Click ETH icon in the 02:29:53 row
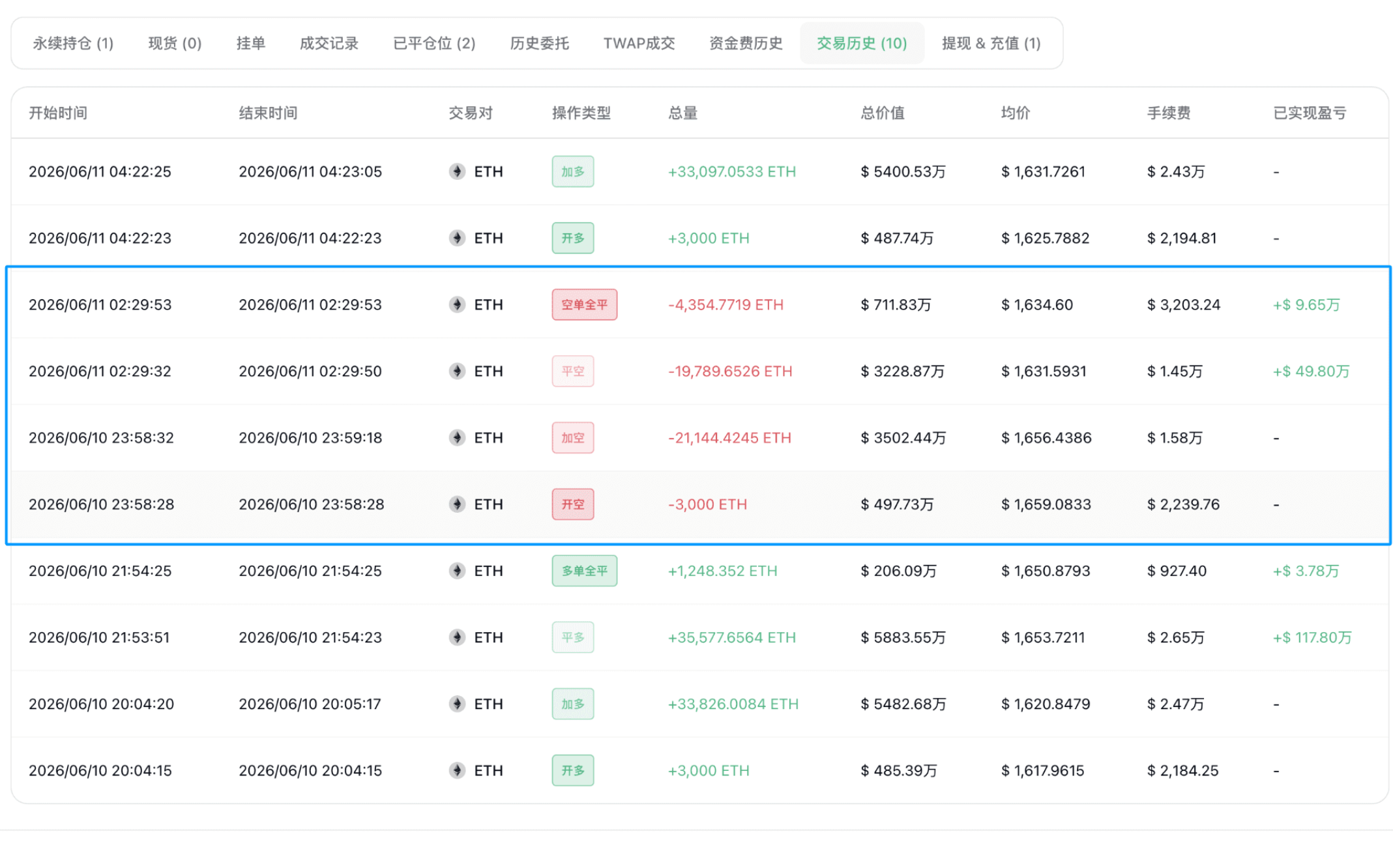 pos(457,304)
